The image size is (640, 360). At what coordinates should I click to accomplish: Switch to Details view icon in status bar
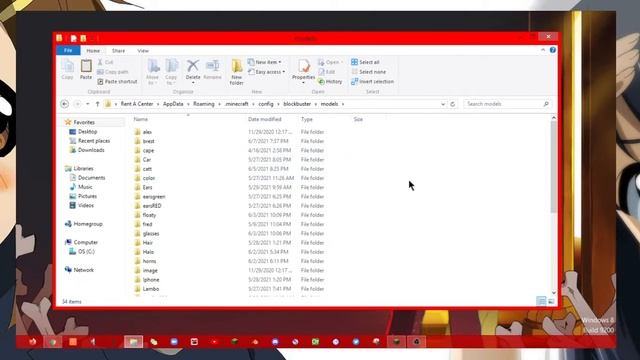541,301
